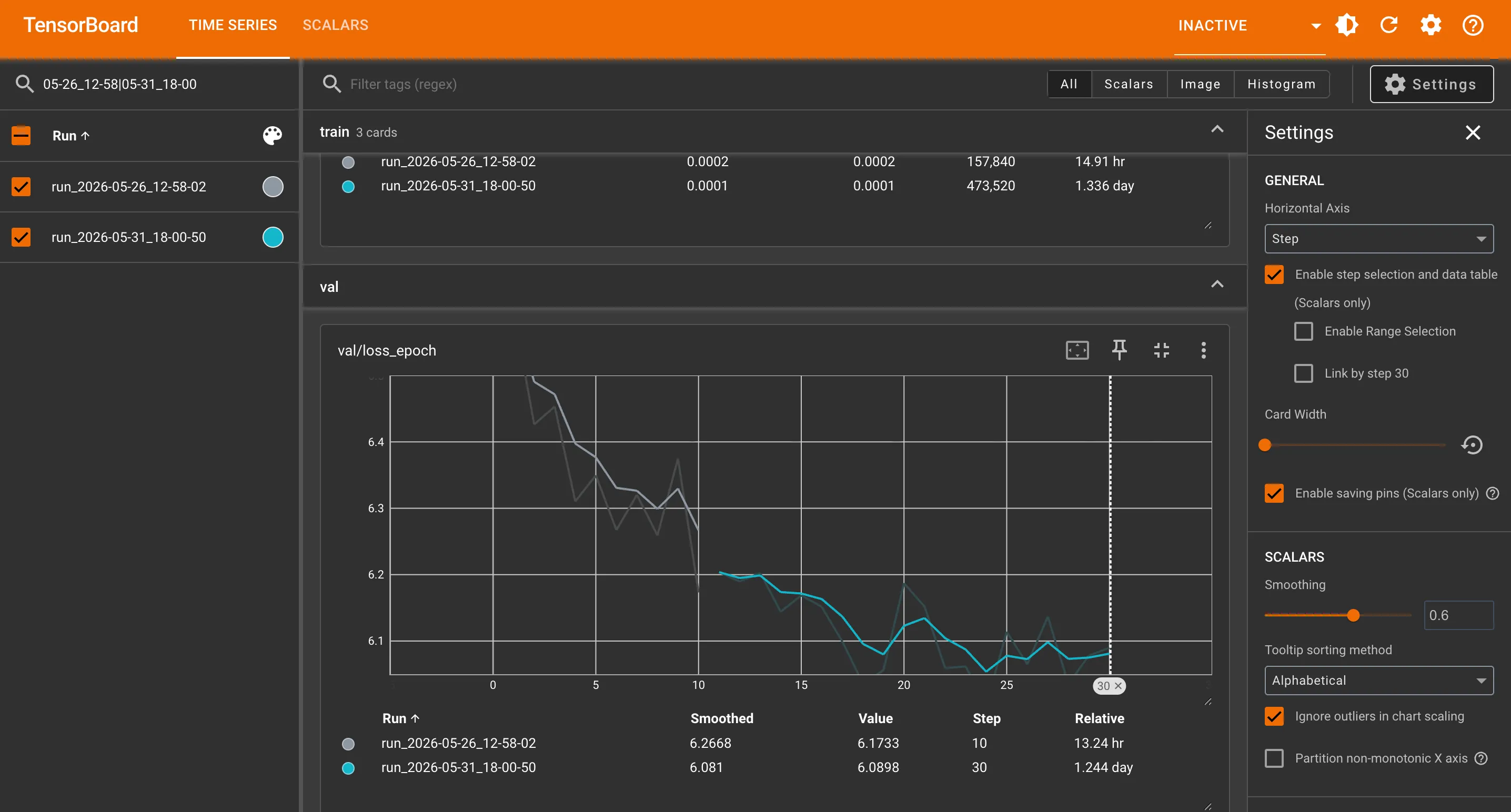Collapse the val section
This screenshot has height=812, width=1511.
click(x=1217, y=285)
